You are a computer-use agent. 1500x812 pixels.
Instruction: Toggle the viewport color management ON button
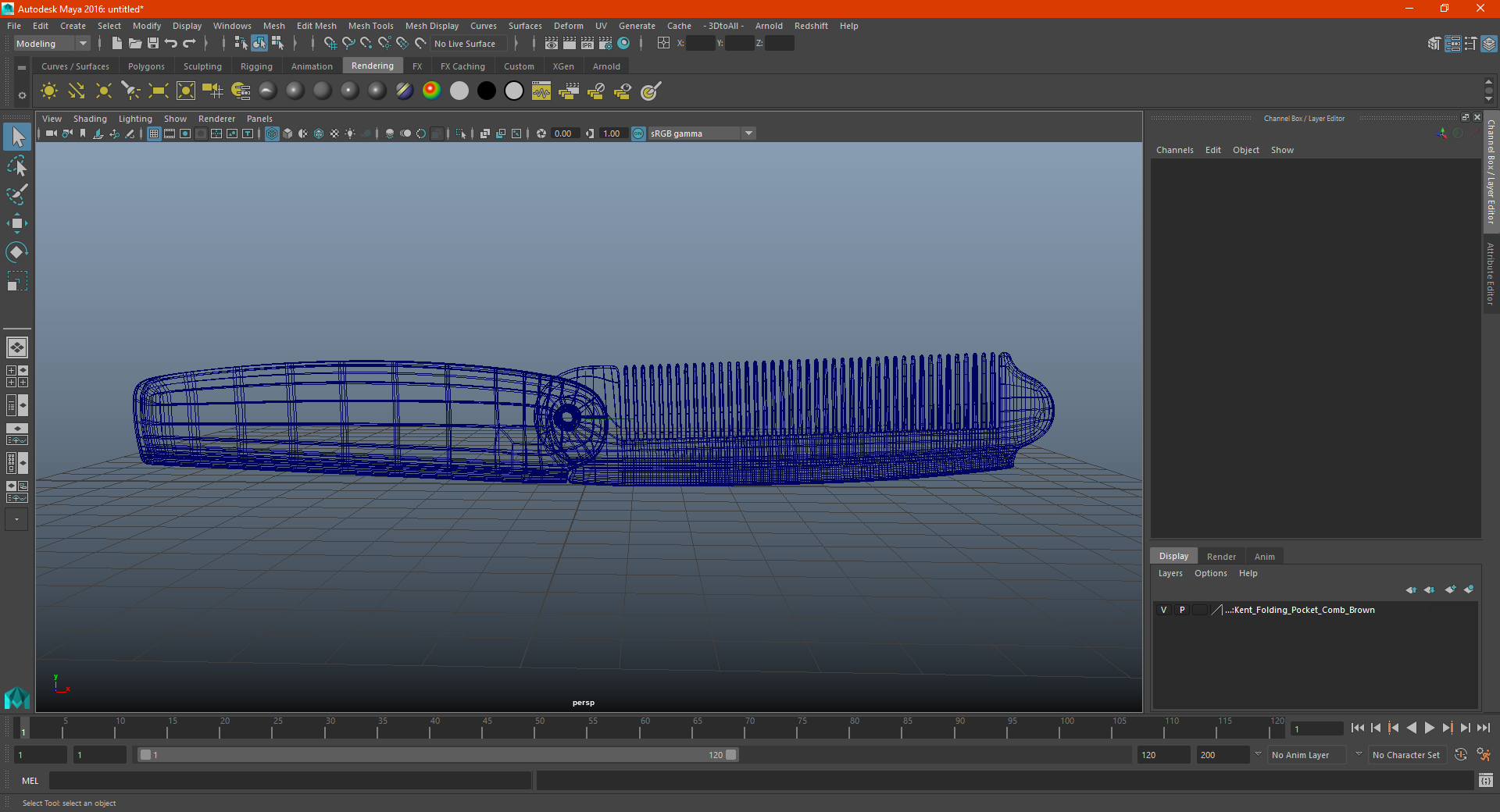[x=638, y=134]
